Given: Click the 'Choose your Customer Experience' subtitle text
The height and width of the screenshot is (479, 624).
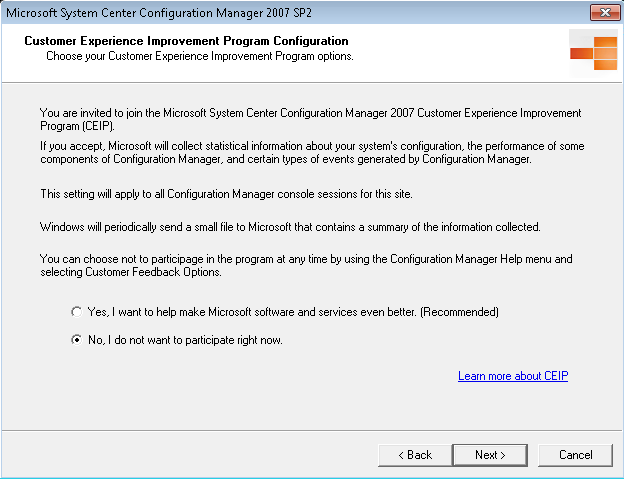Looking at the screenshot, I should click(x=200, y=56).
